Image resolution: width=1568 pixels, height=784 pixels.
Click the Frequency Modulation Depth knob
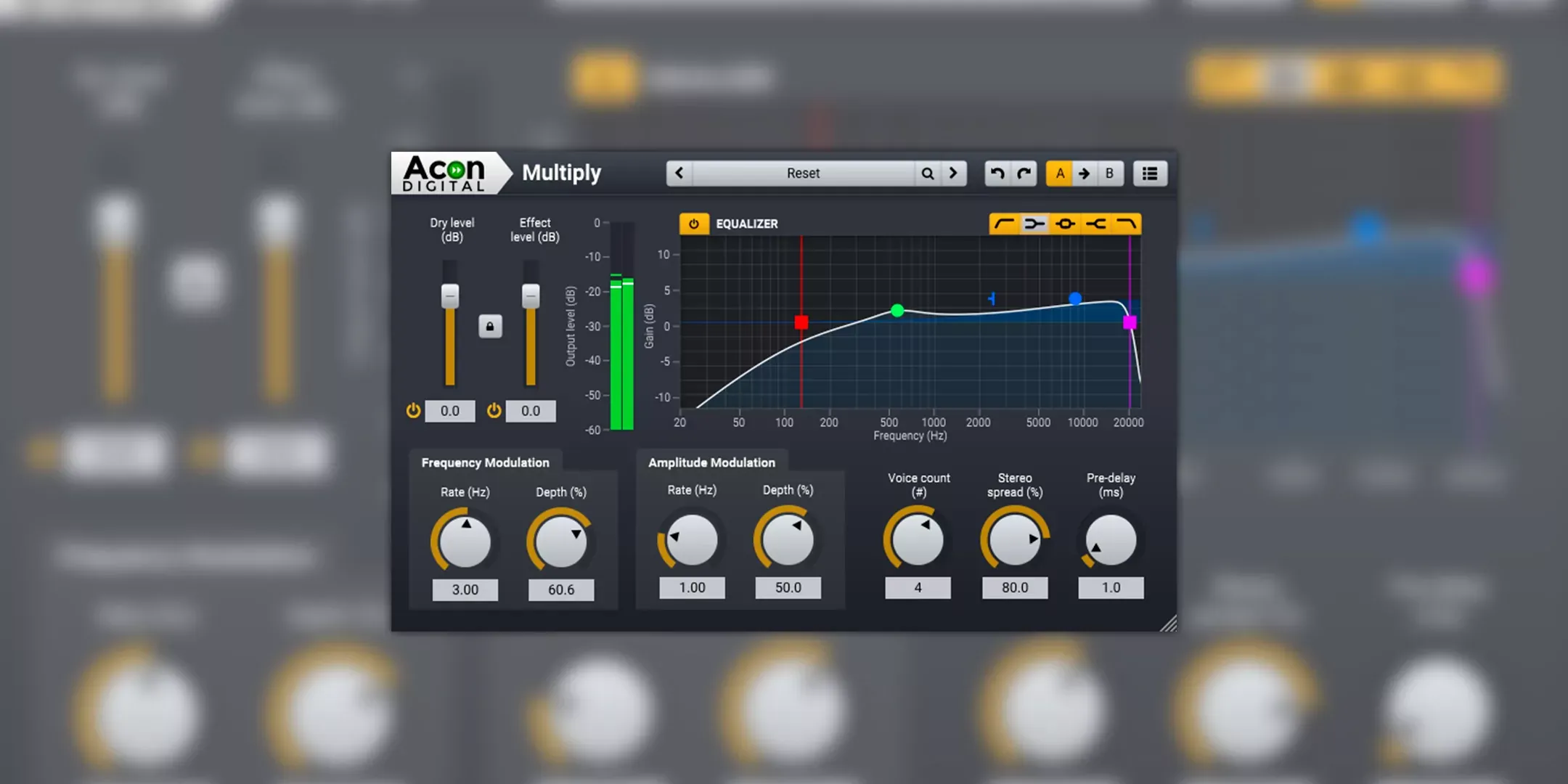pos(560,542)
